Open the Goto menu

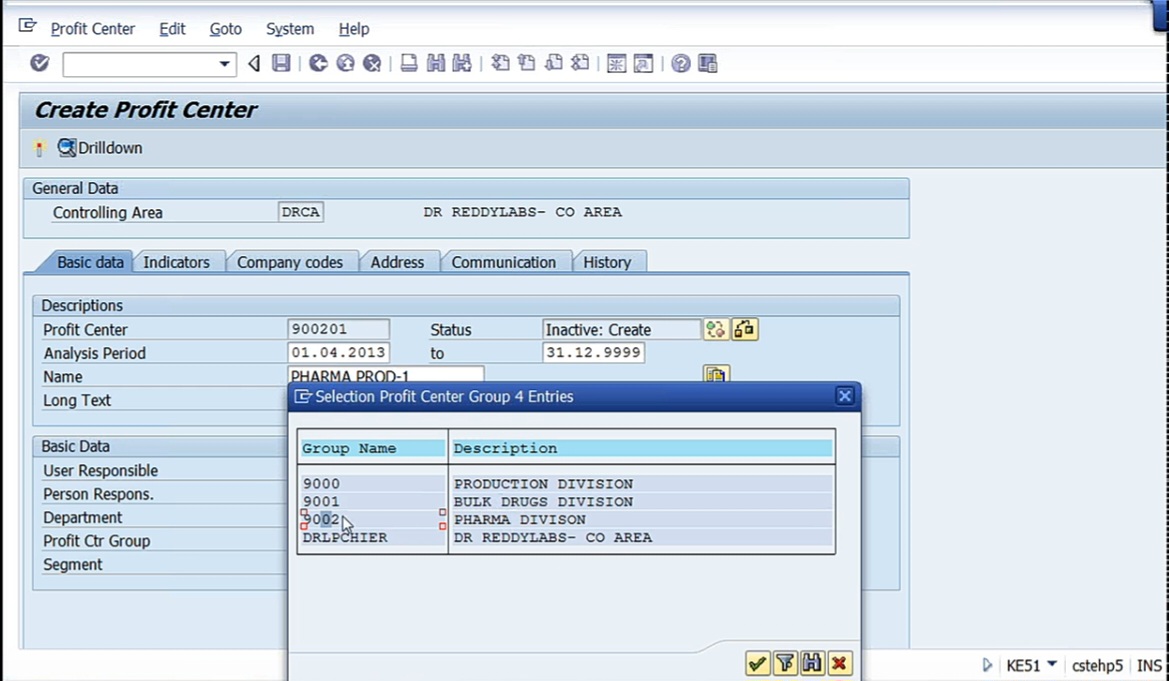[x=225, y=29]
